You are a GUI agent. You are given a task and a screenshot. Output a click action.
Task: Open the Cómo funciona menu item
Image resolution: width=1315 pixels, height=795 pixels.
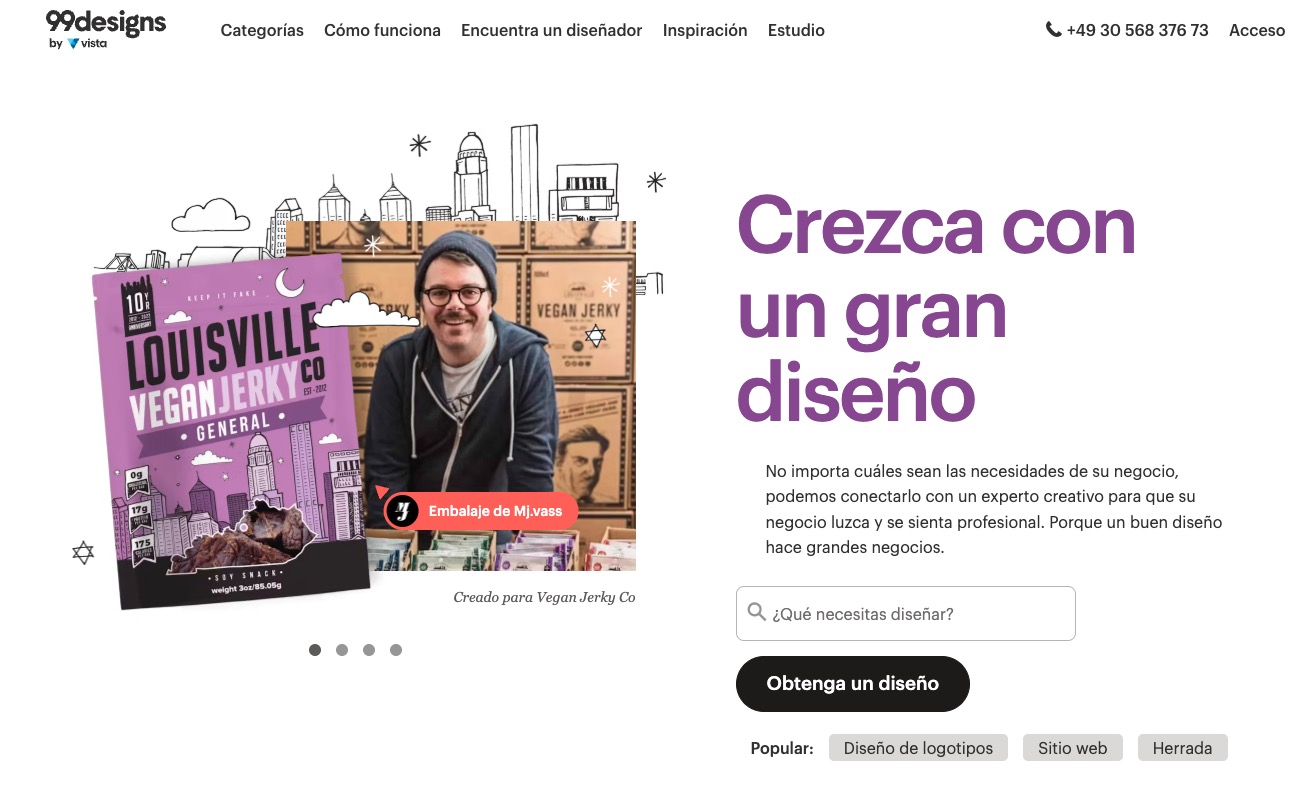[x=382, y=30]
